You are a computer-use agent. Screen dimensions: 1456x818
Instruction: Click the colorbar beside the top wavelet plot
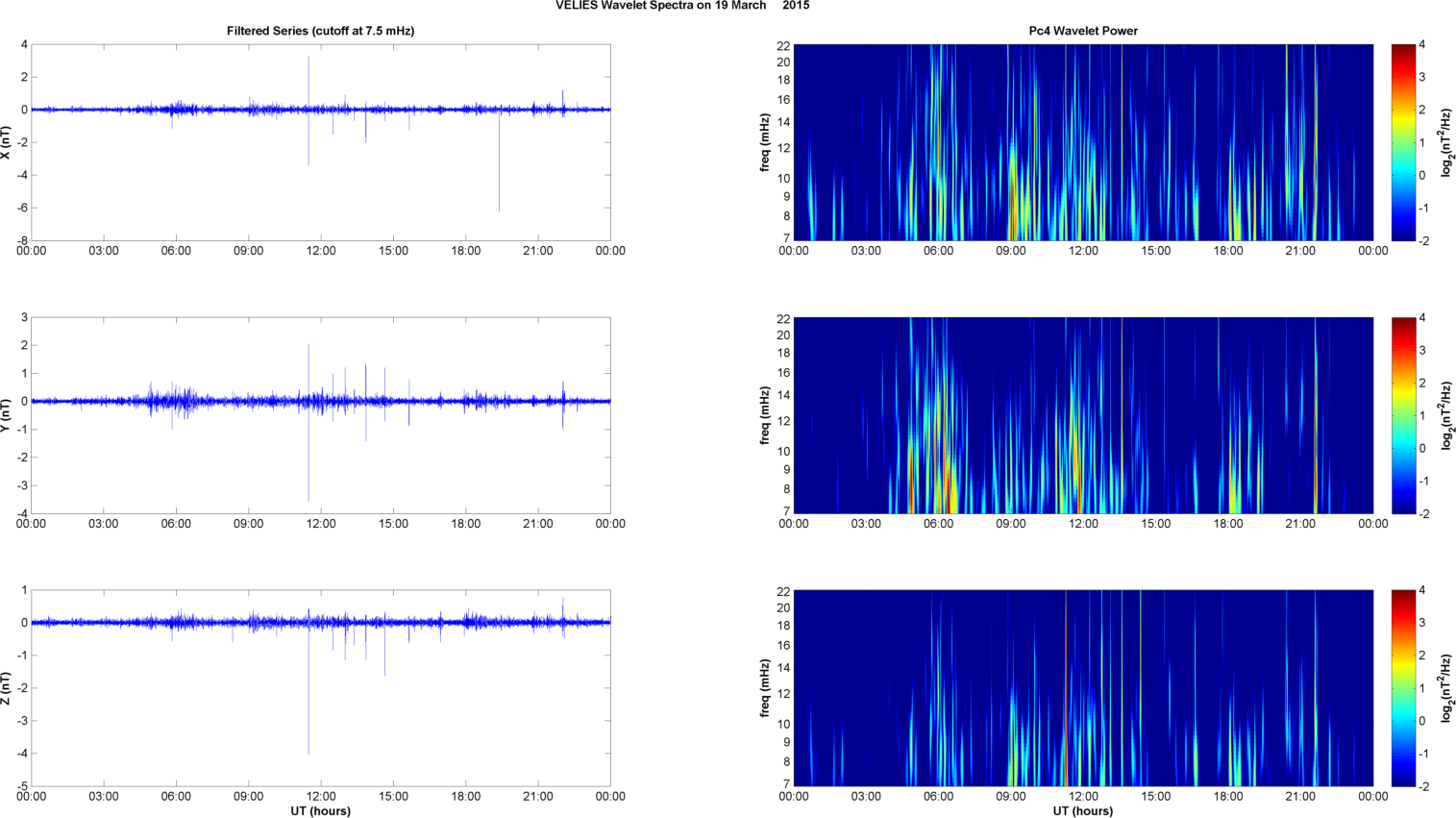tap(1403, 142)
